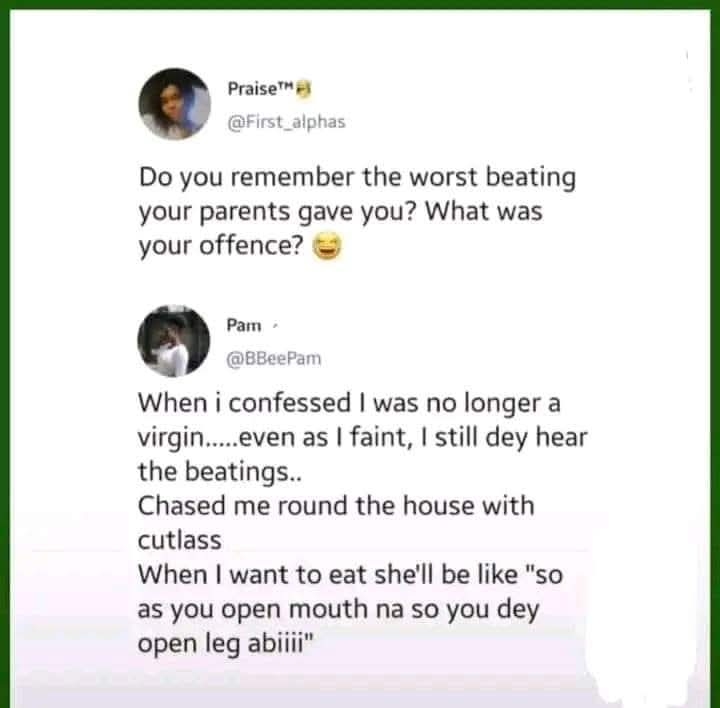
Task: Click the laughing emoji after 'your offence?'
Action: pos(327,247)
